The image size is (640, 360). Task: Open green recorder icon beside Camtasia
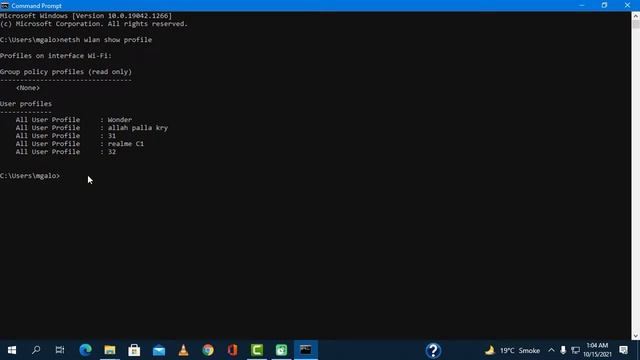tap(281, 350)
